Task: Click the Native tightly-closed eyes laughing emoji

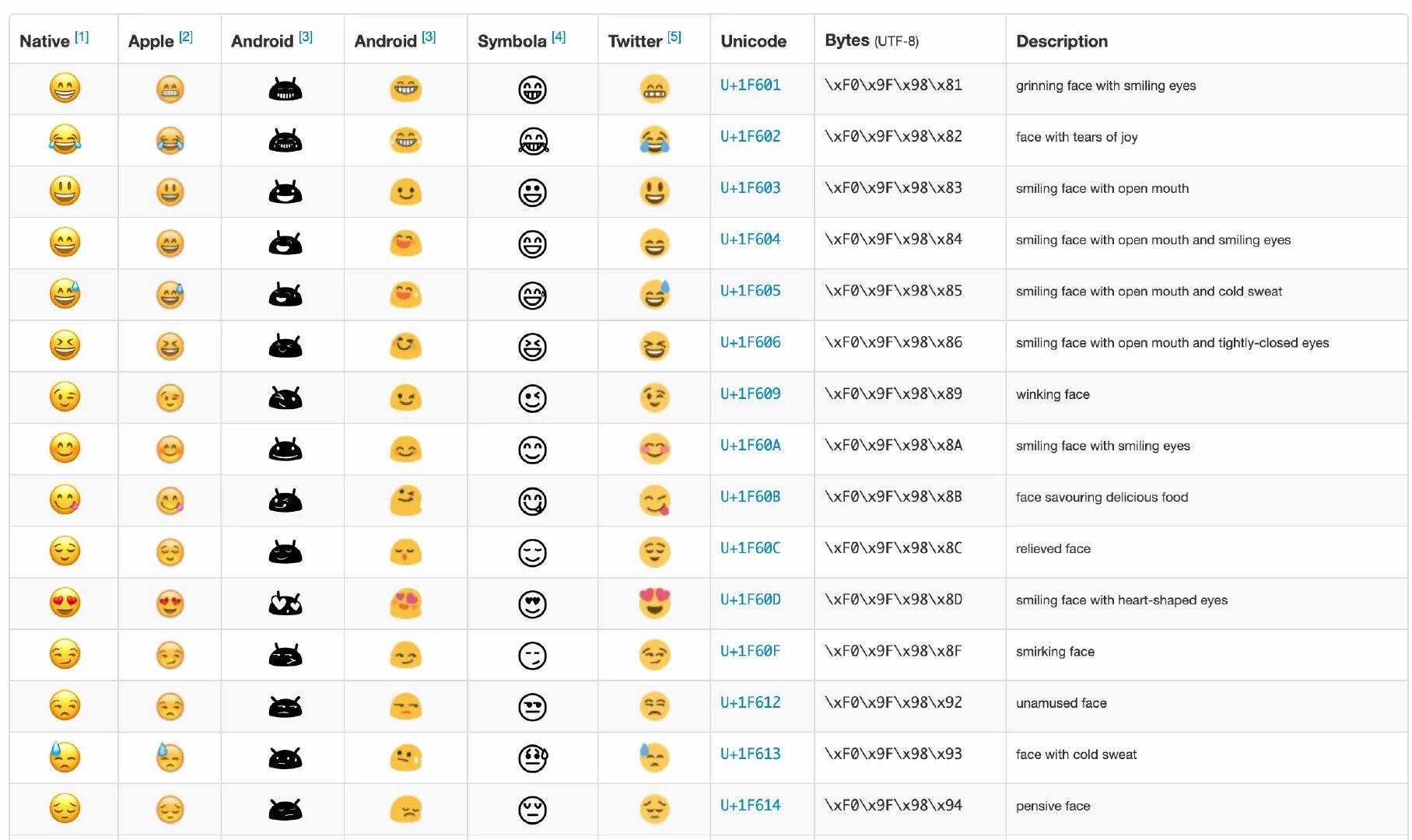Action: click(65, 345)
